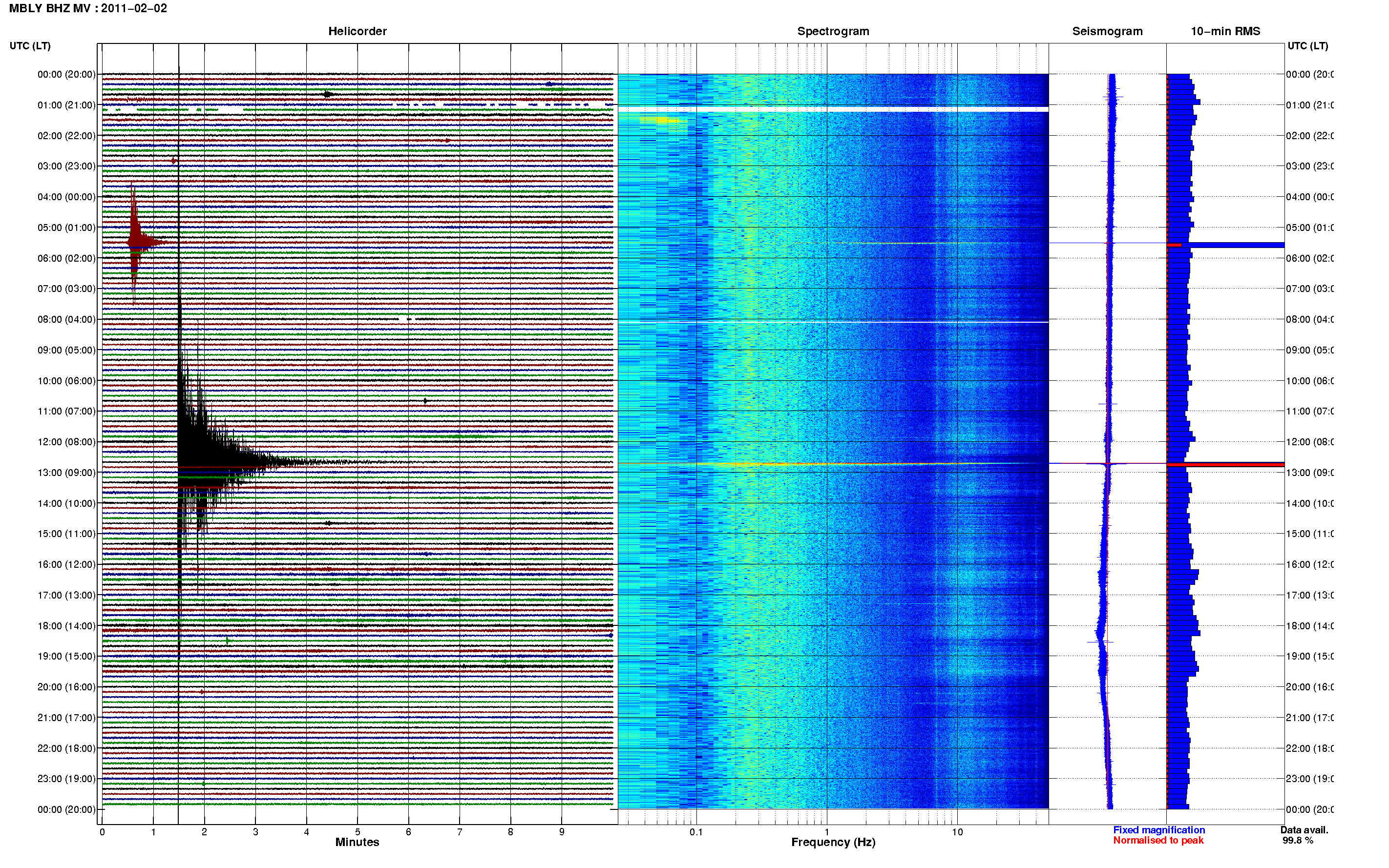1389x868 pixels.
Task: Click the long red RMS bar near 12:45
Action: tap(1225, 464)
